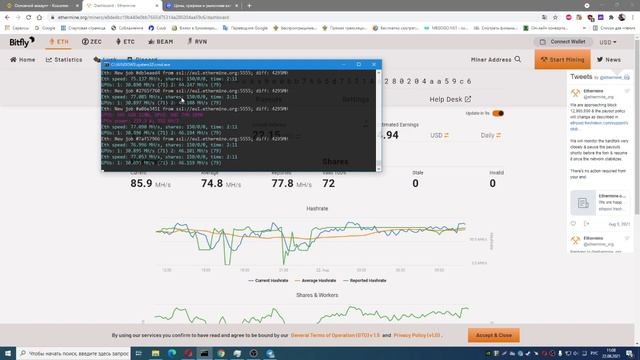Open tweet embedded link card thumbnail
The width and height of the screenshot is (640, 360).
click(x=583, y=203)
